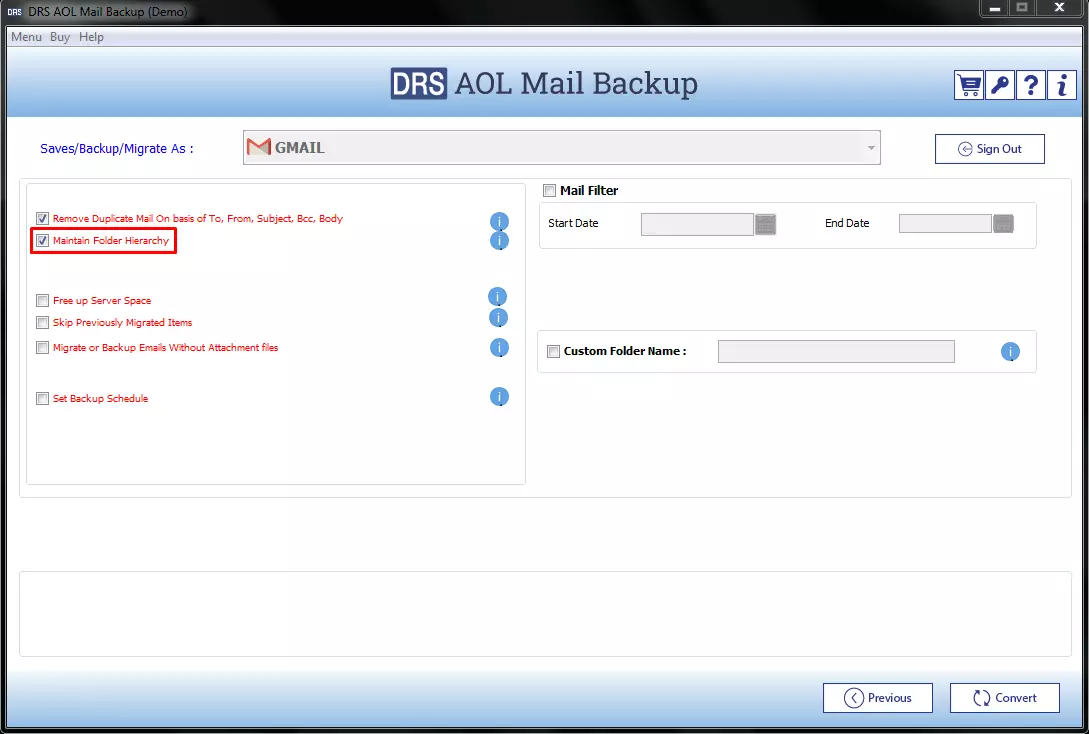The width and height of the screenshot is (1089, 734).
Task: Show info for Maintain Folder Hierarchy
Action: pos(499,240)
